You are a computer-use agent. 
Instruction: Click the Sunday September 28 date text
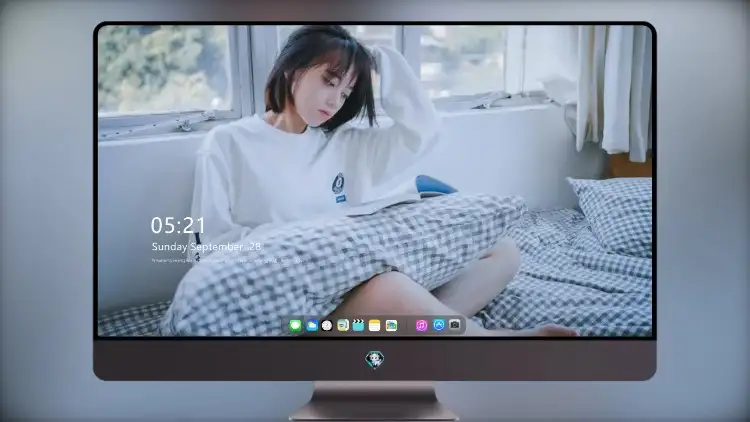[x=206, y=247]
